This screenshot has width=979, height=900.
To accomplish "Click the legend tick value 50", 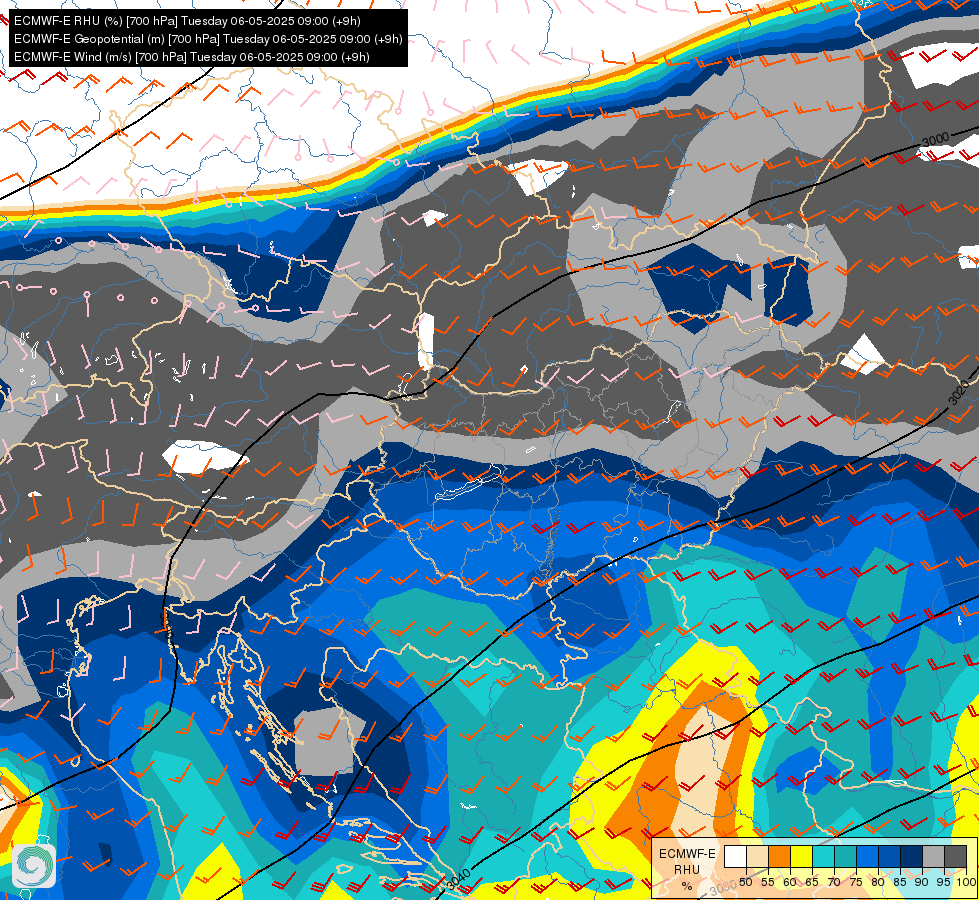I will point(745,882).
